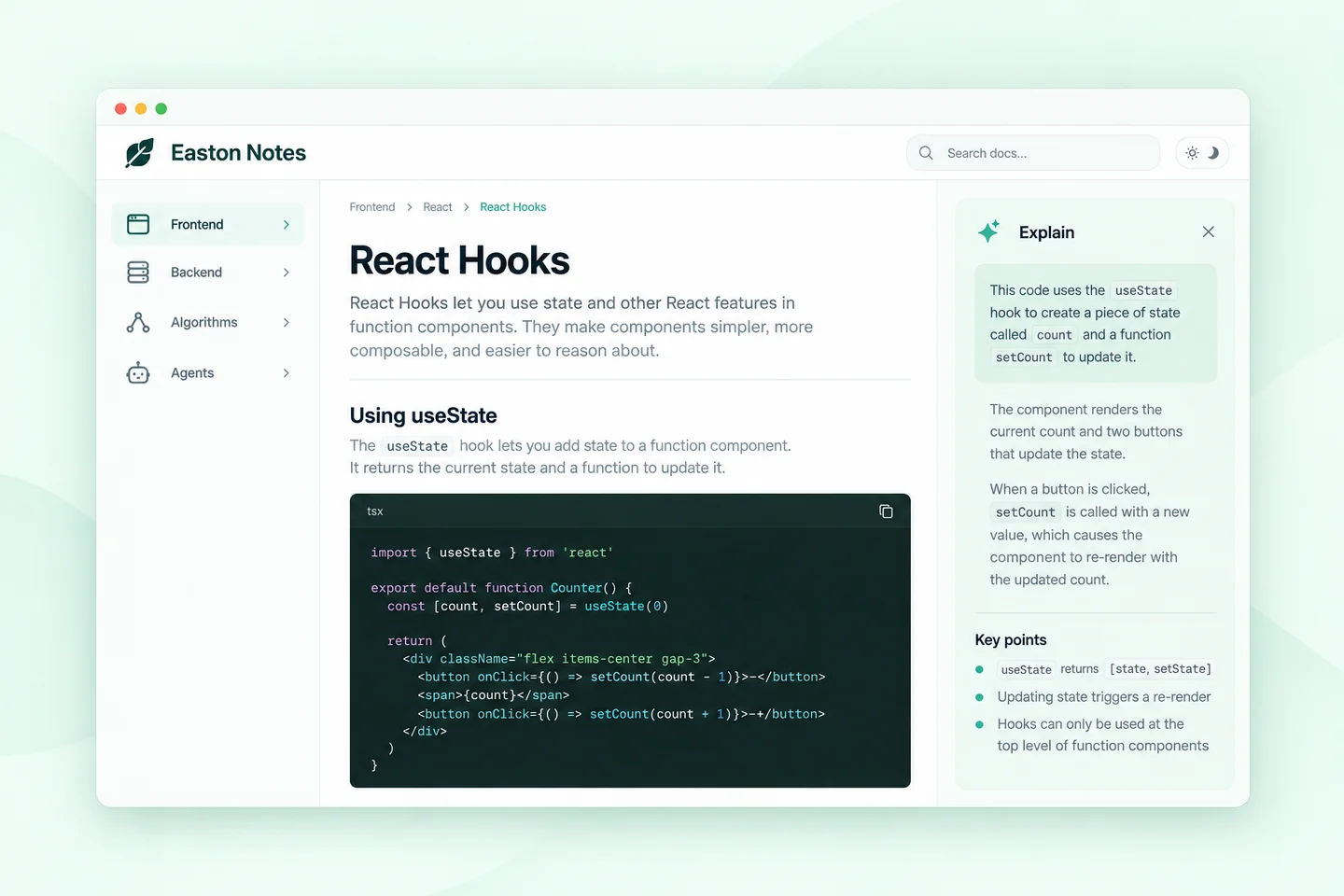Click the green window maximize dot

[161, 109]
